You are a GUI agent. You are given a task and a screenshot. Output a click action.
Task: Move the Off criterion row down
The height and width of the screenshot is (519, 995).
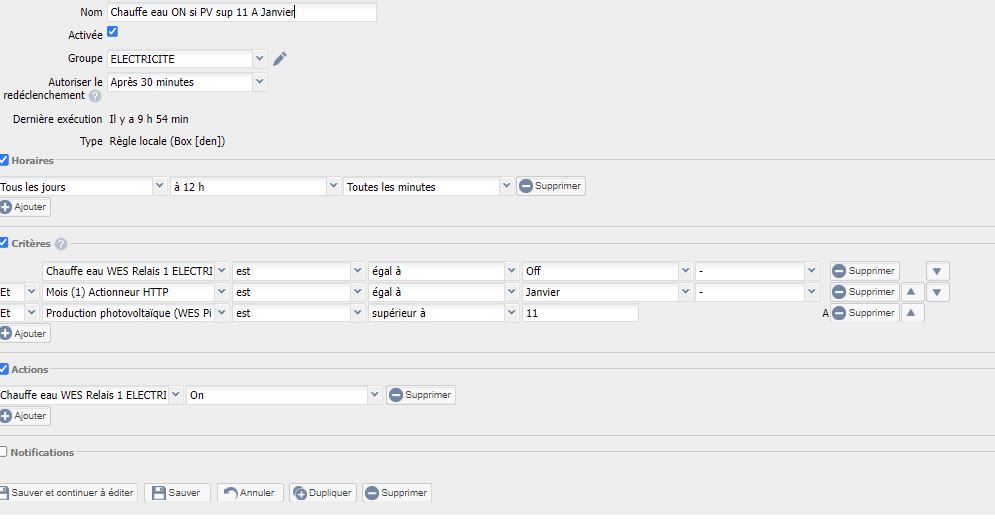pos(937,271)
